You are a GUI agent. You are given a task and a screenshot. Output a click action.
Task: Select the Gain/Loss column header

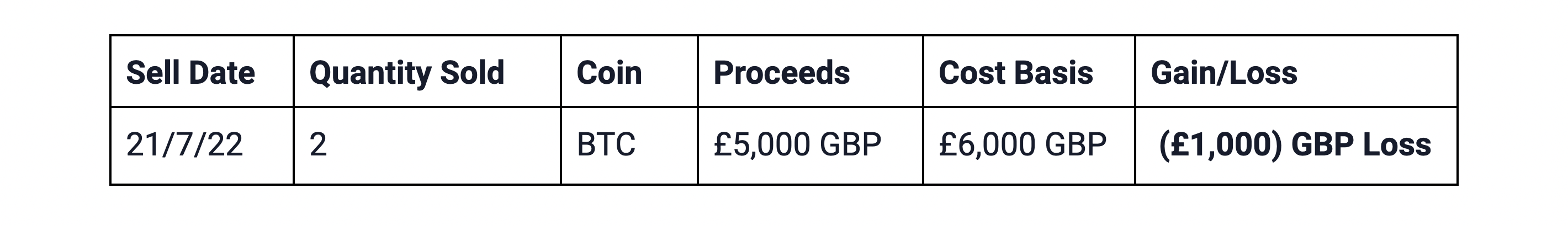pyautogui.click(x=1223, y=73)
